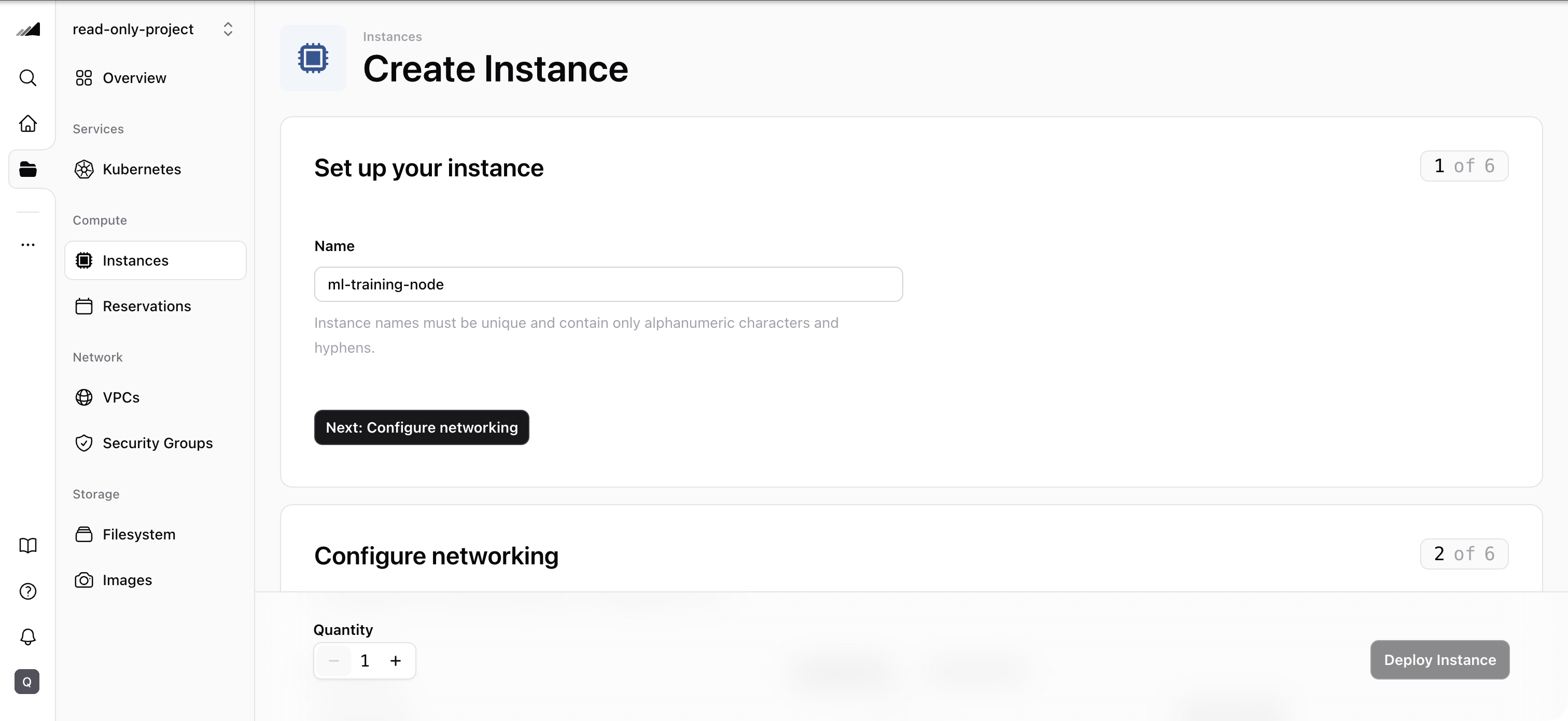
Task: Open Security Groups page
Action: click(x=155, y=443)
